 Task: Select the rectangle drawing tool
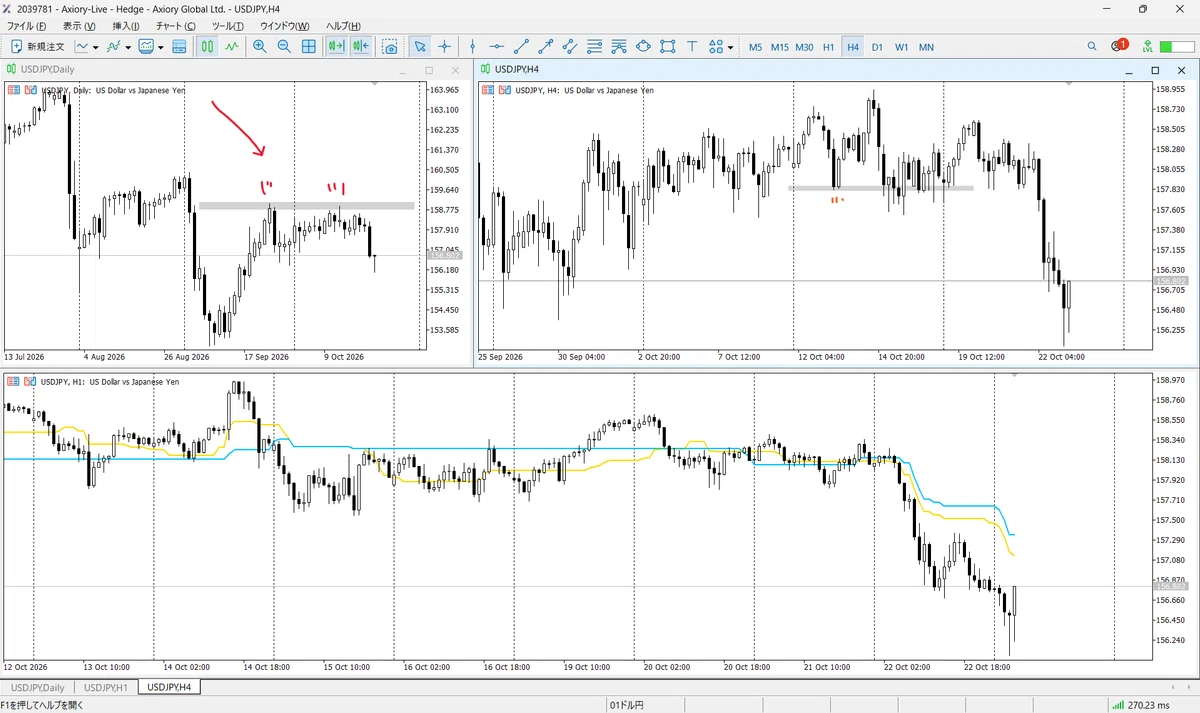[x=667, y=47]
